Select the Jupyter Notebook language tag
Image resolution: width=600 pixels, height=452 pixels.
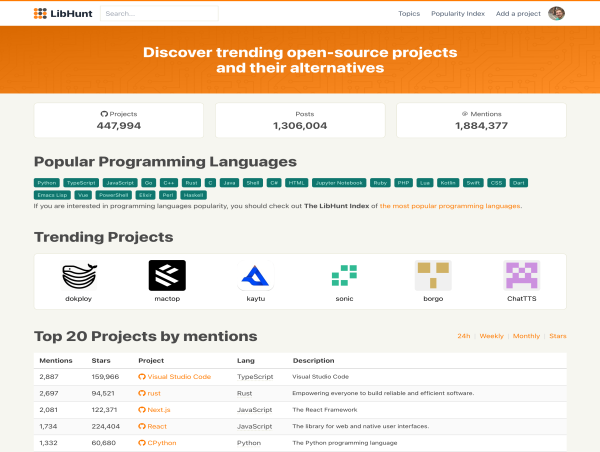(339, 183)
